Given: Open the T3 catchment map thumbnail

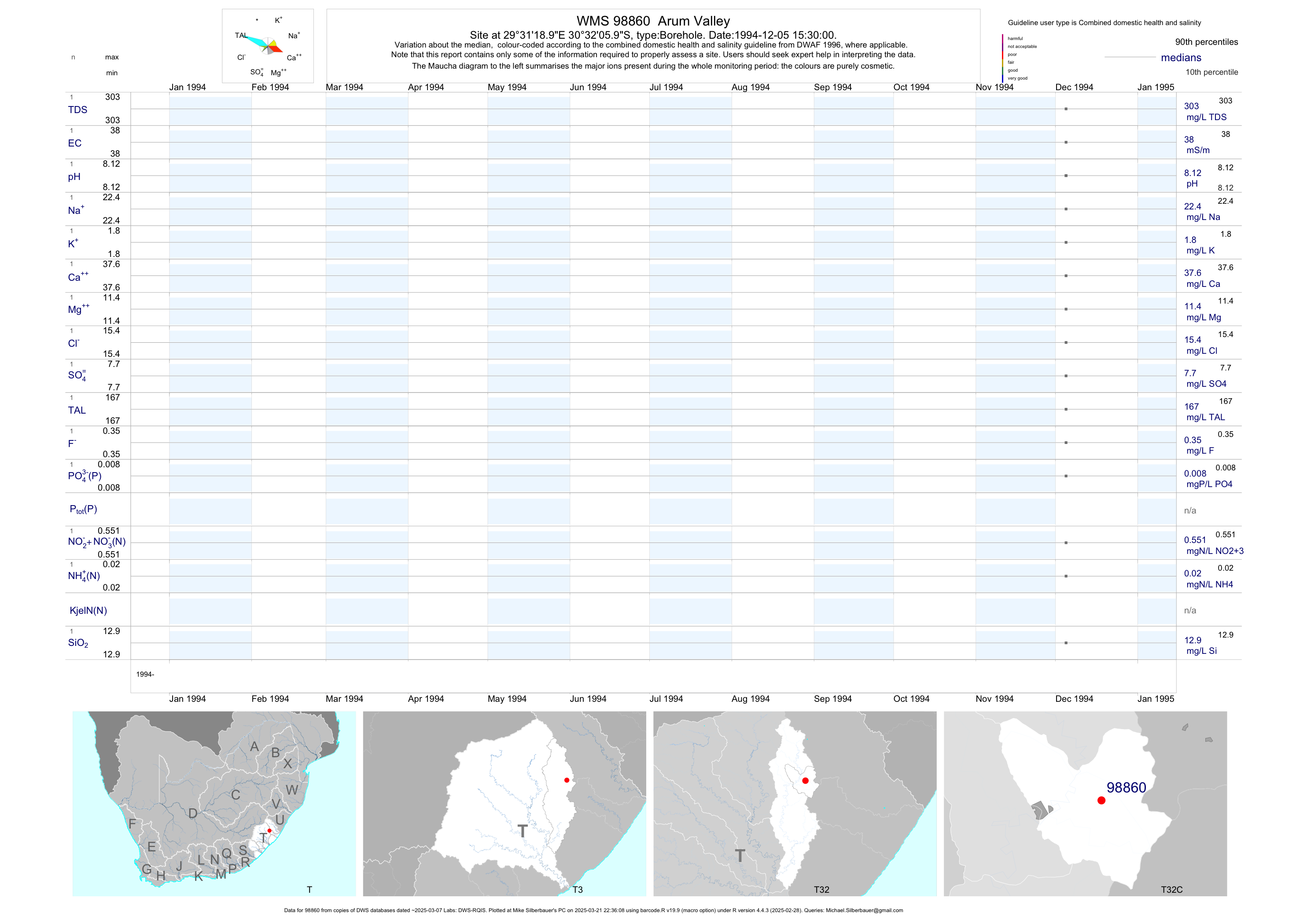Looking at the screenshot, I should [x=504, y=803].
